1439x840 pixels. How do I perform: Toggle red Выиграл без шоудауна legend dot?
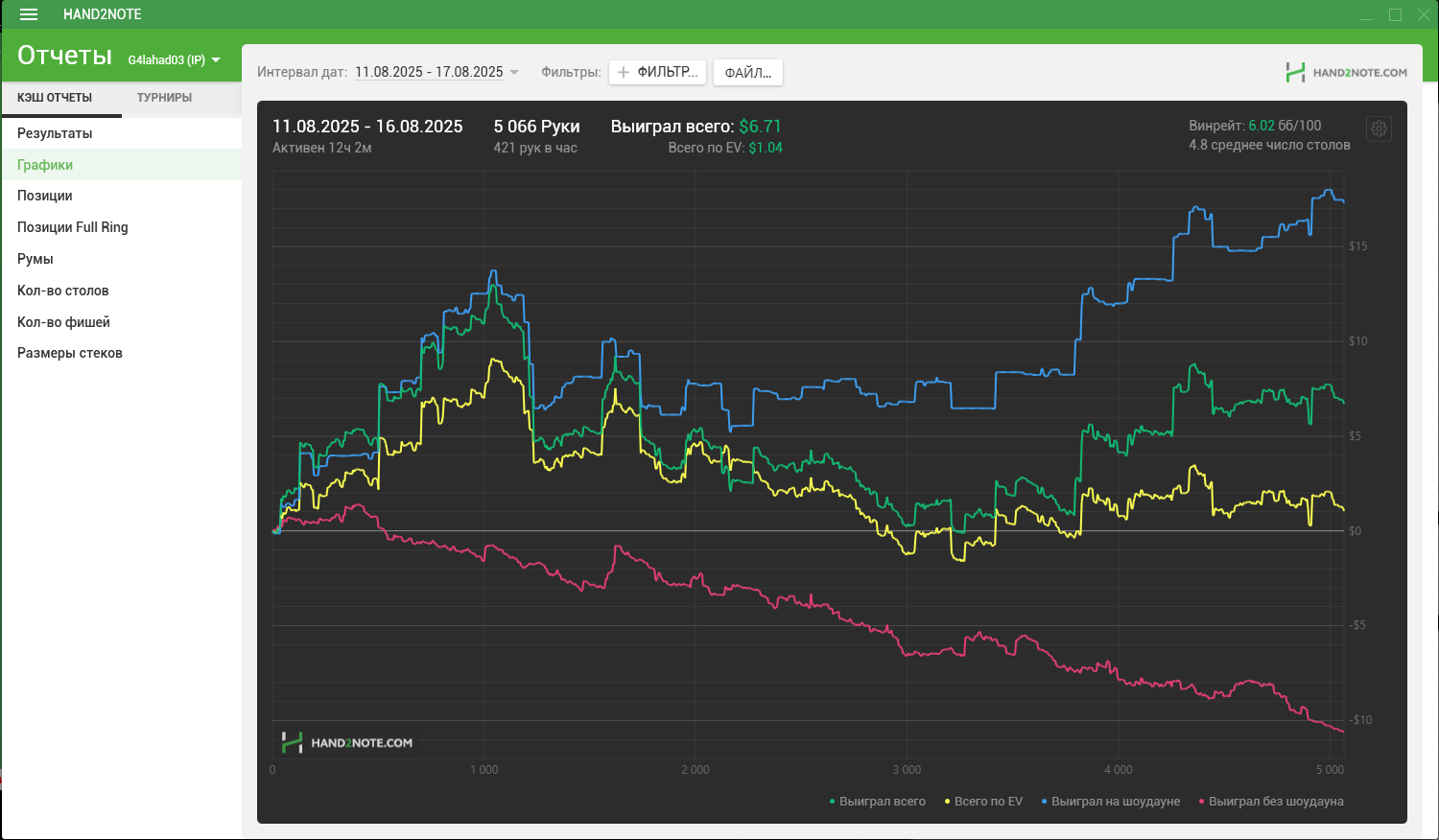tap(1201, 802)
